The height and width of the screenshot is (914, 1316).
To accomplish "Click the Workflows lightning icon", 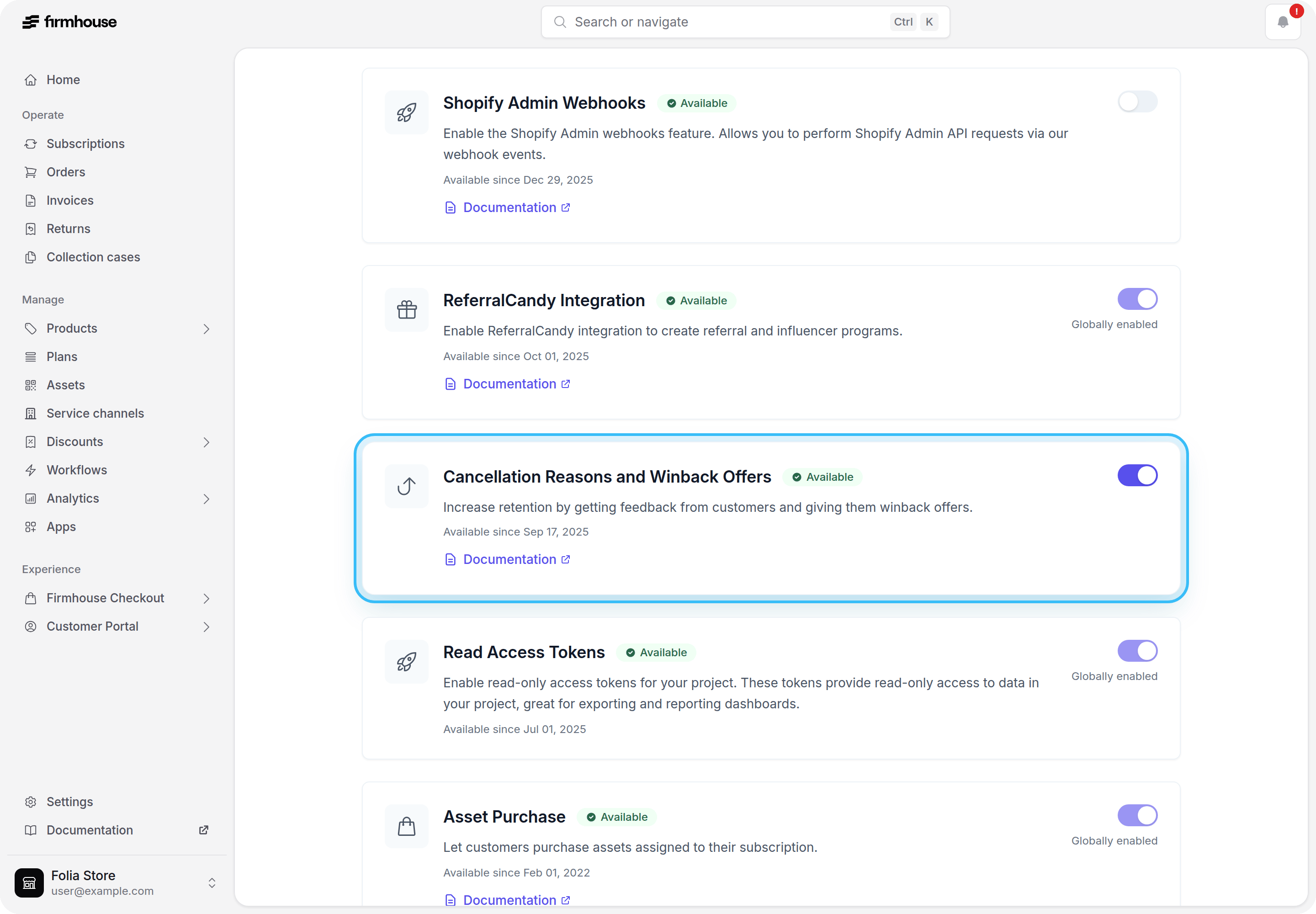I will click(x=31, y=470).
